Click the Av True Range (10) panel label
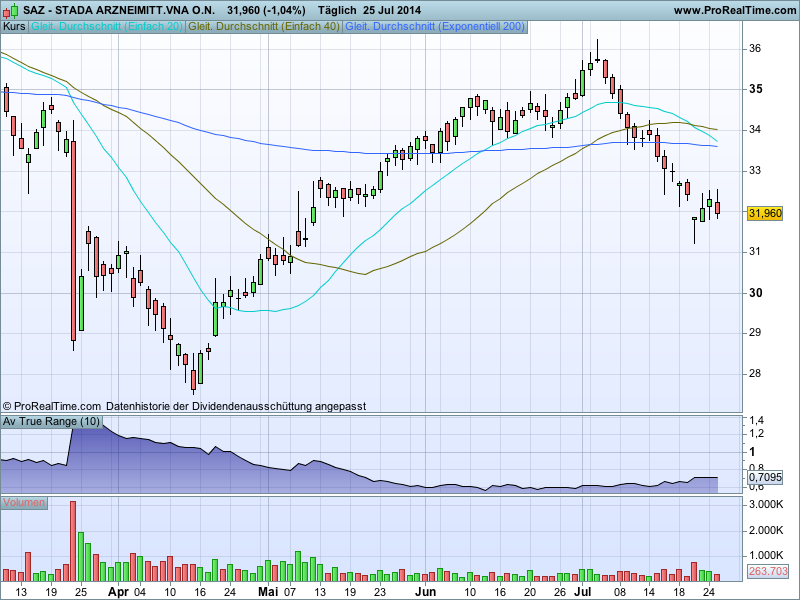The height and width of the screenshot is (600, 800). (x=51, y=421)
